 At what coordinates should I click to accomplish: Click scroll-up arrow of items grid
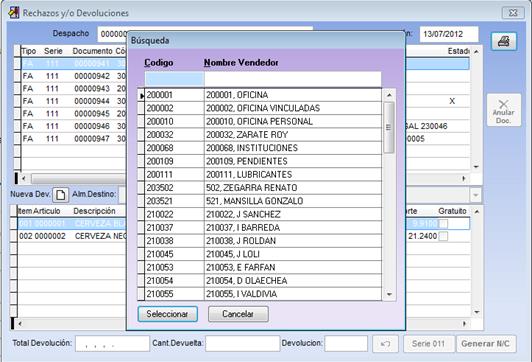click(x=477, y=212)
